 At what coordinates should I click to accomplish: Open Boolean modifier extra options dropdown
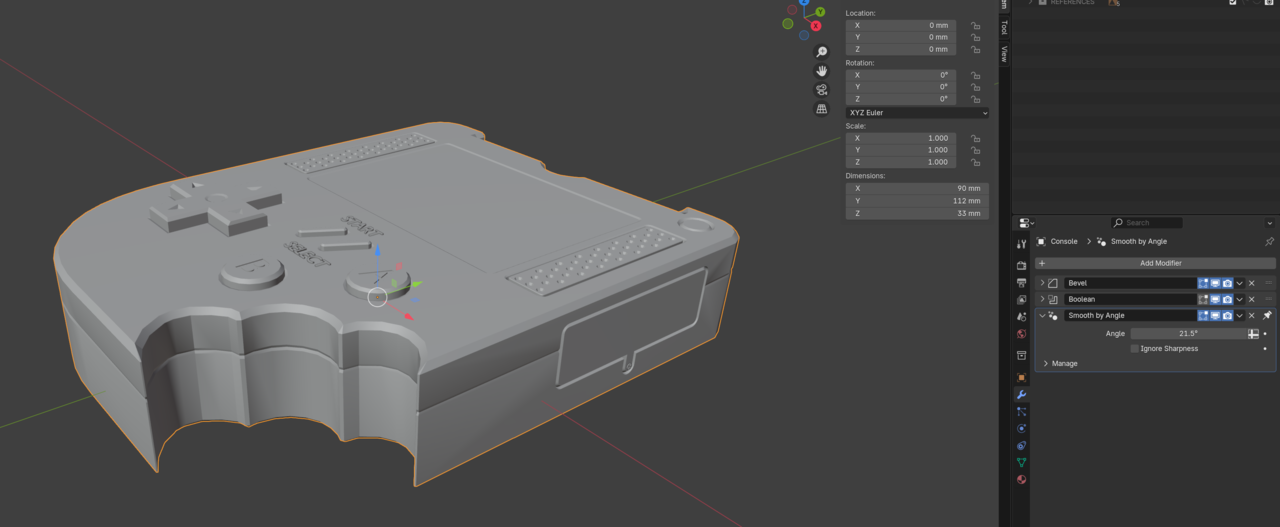click(x=1240, y=299)
